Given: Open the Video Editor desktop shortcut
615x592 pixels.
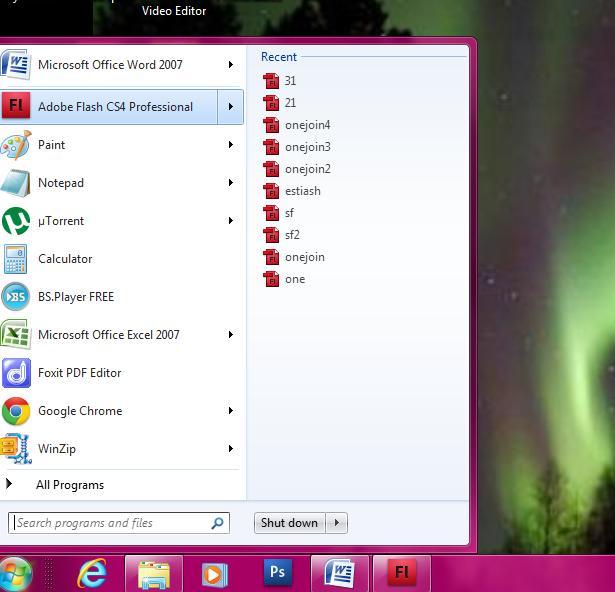Looking at the screenshot, I should pyautogui.click(x=174, y=11).
